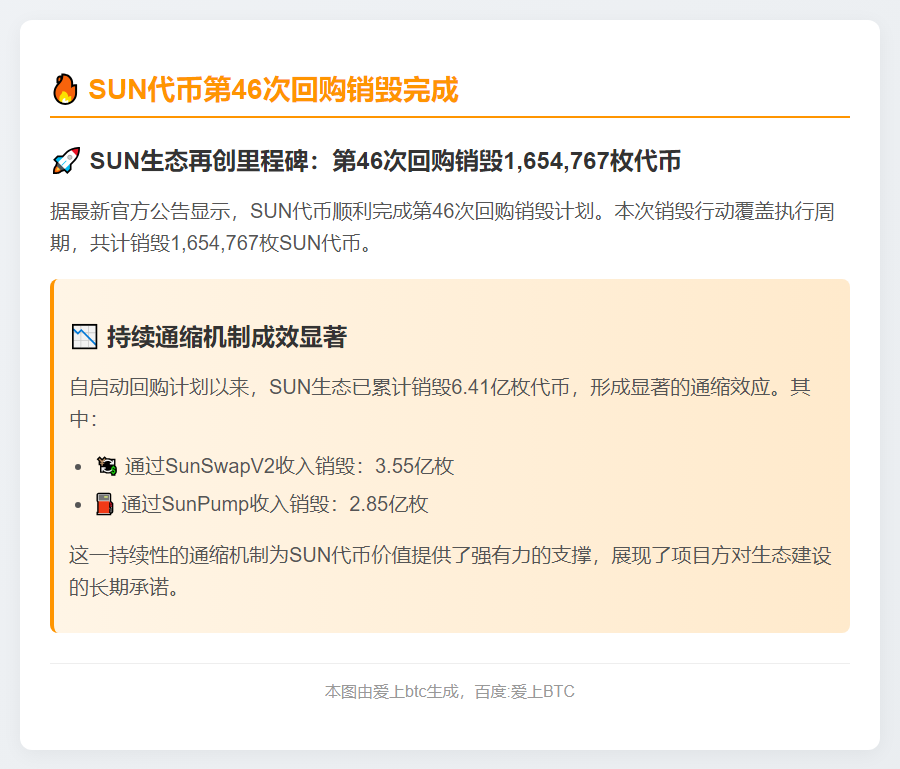Click the "3.55亿枚" burn amount

414,466
